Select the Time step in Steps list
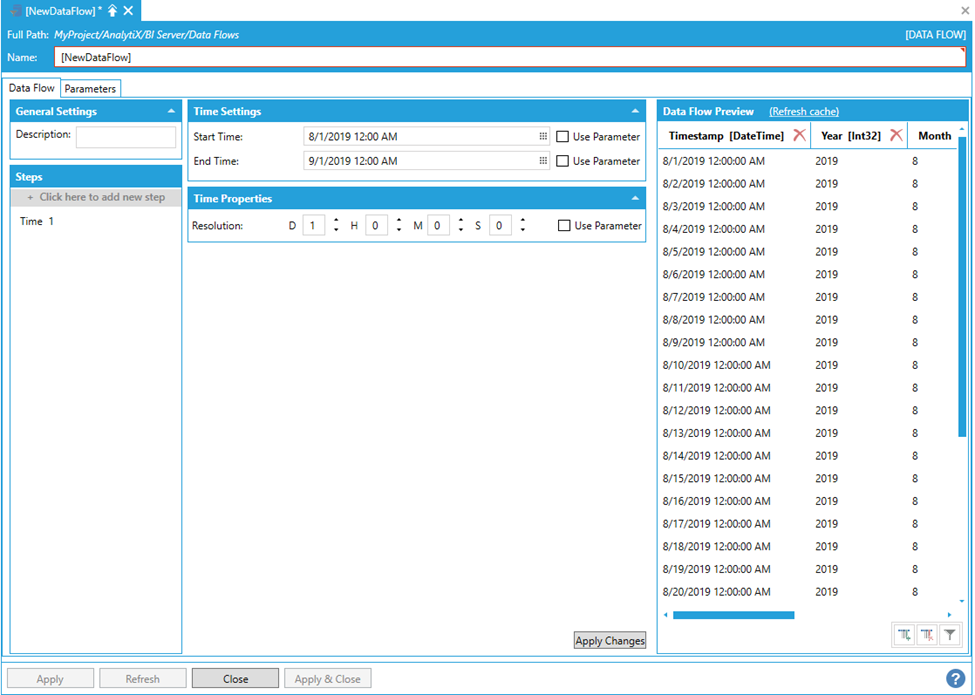The height and width of the screenshot is (695, 975). point(37,221)
